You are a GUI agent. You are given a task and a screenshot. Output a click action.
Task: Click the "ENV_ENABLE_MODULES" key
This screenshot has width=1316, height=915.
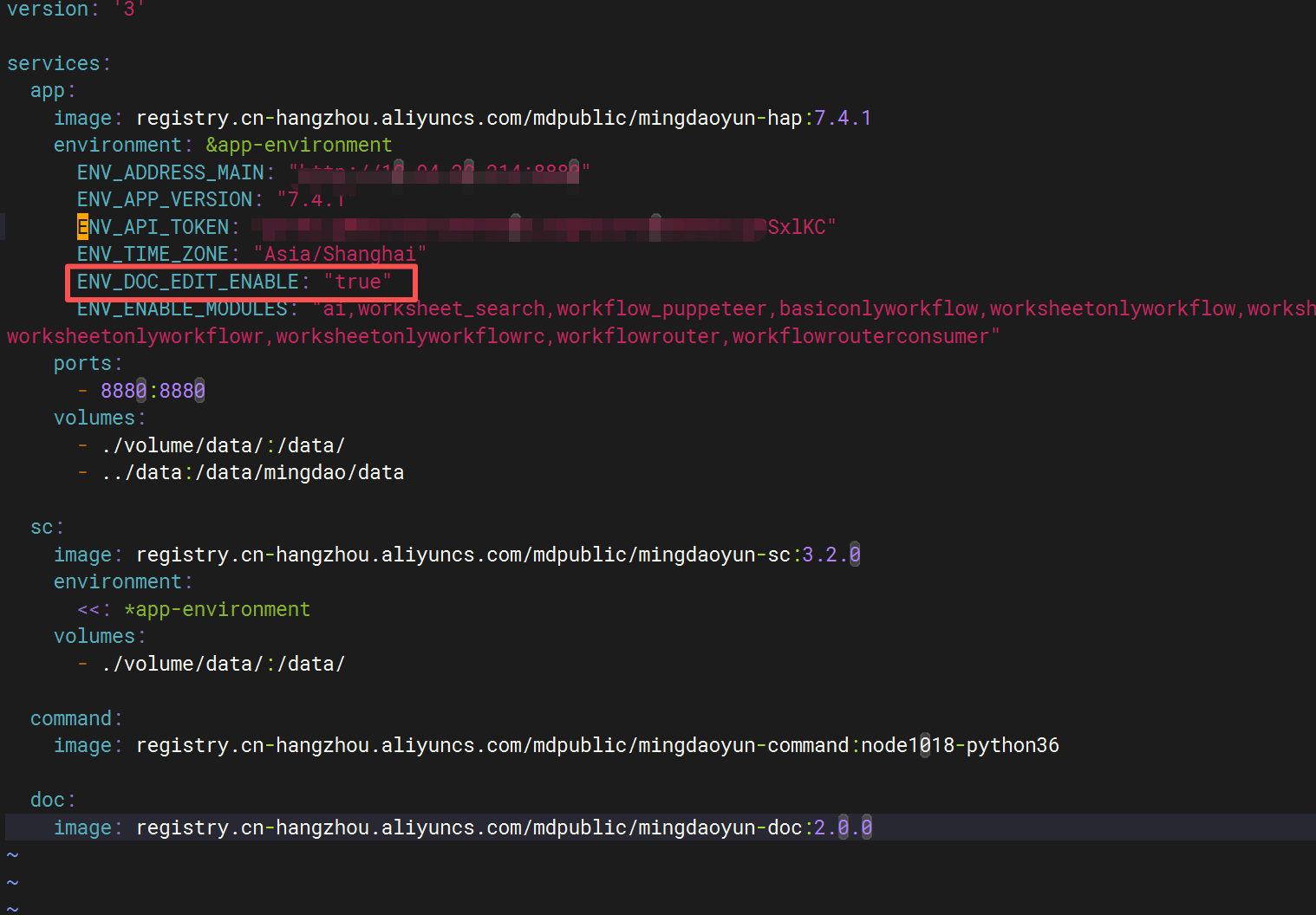182,308
